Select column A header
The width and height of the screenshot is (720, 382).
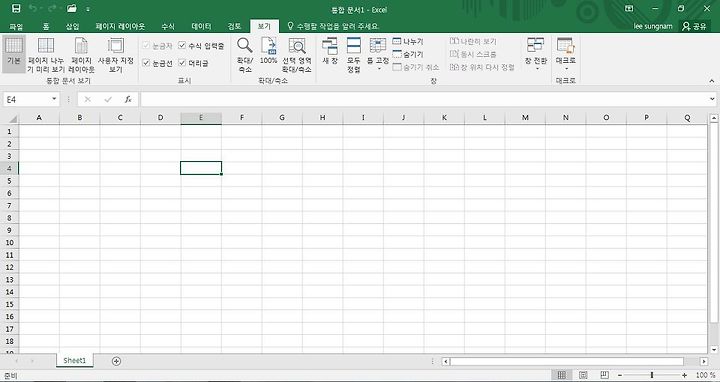pos(39,118)
